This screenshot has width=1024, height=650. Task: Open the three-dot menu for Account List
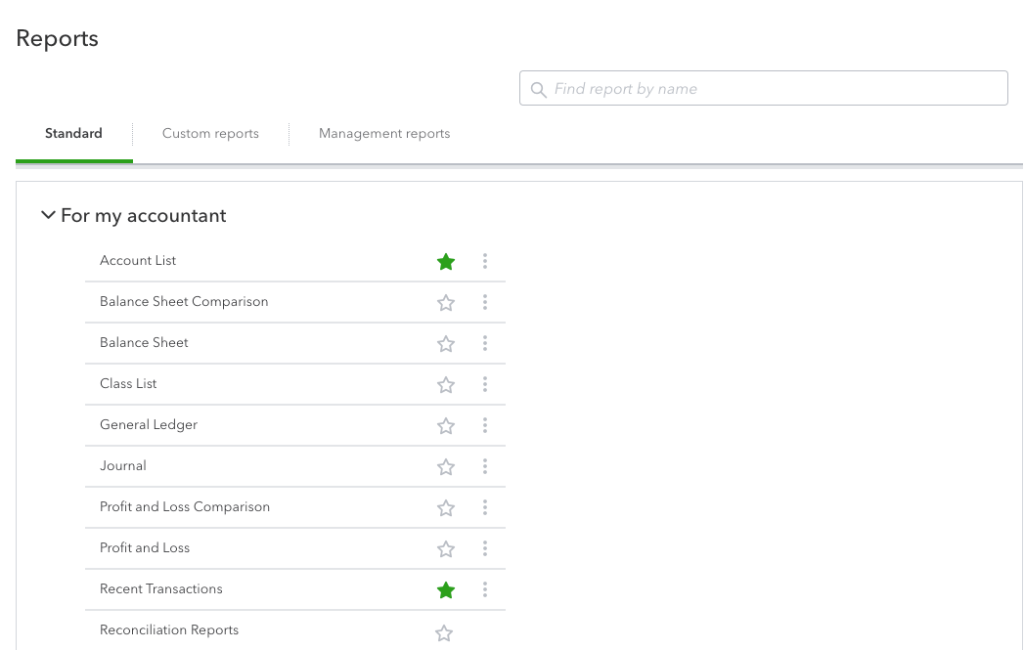click(x=485, y=260)
